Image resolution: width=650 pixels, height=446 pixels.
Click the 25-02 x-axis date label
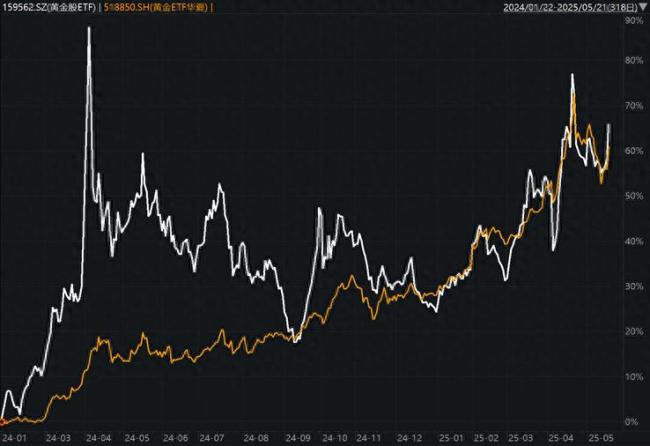[486, 438]
